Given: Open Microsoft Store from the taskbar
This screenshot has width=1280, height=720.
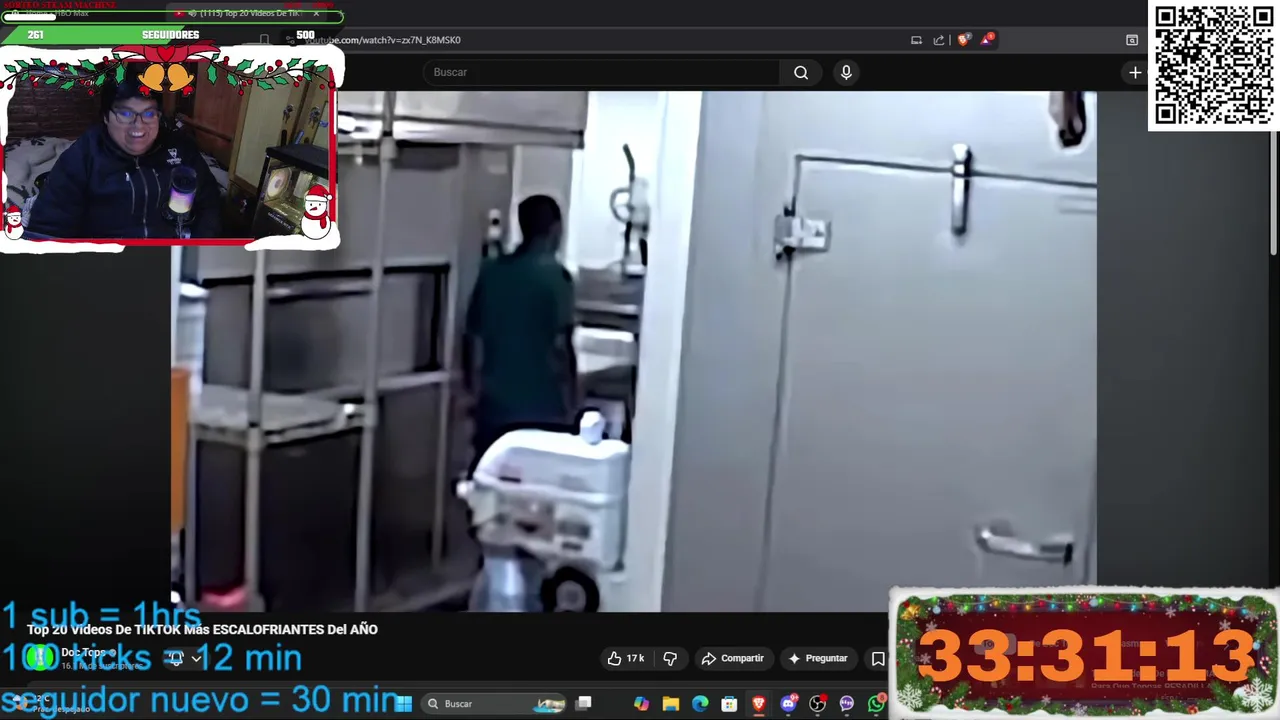Looking at the screenshot, I should pos(730,704).
